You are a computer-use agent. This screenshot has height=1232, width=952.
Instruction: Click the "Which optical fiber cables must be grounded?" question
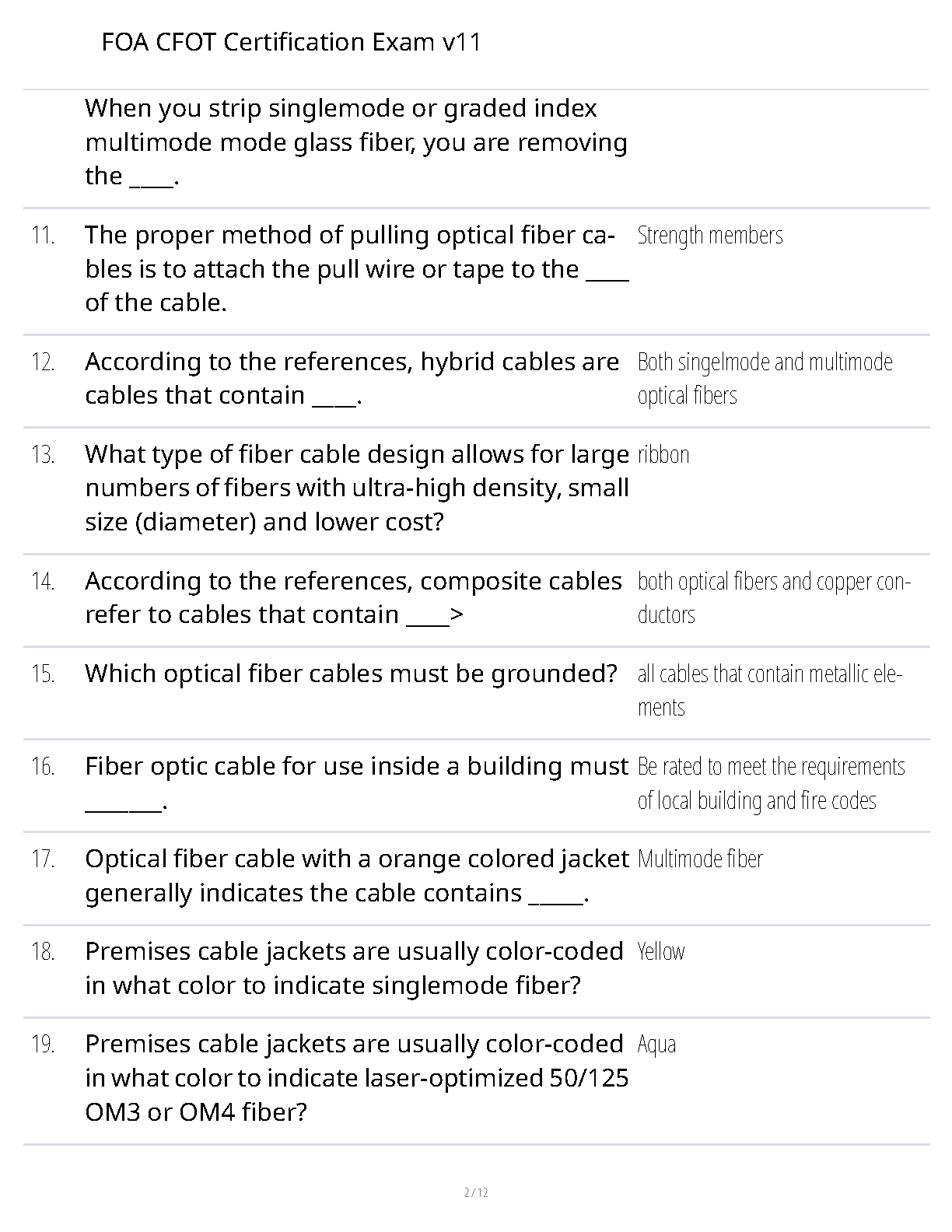351,674
